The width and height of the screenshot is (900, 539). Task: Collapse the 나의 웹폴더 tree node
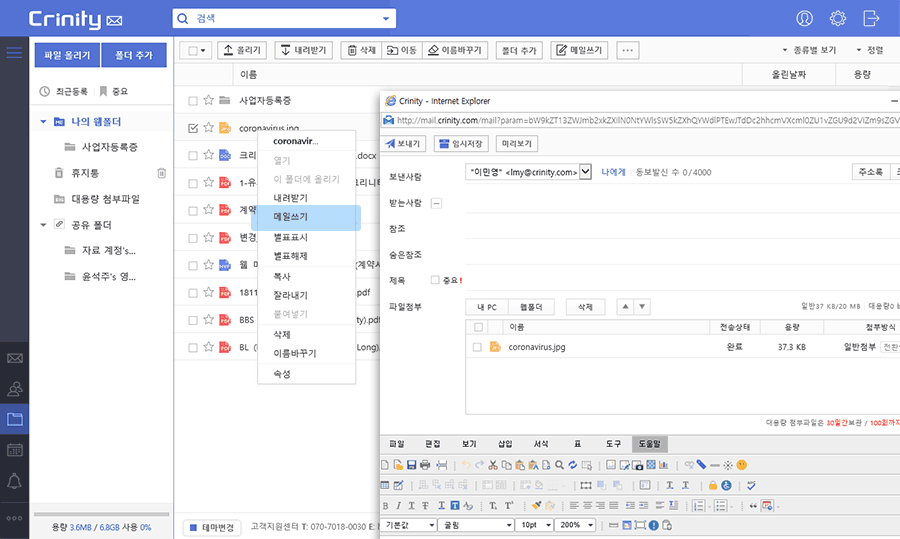(43, 122)
